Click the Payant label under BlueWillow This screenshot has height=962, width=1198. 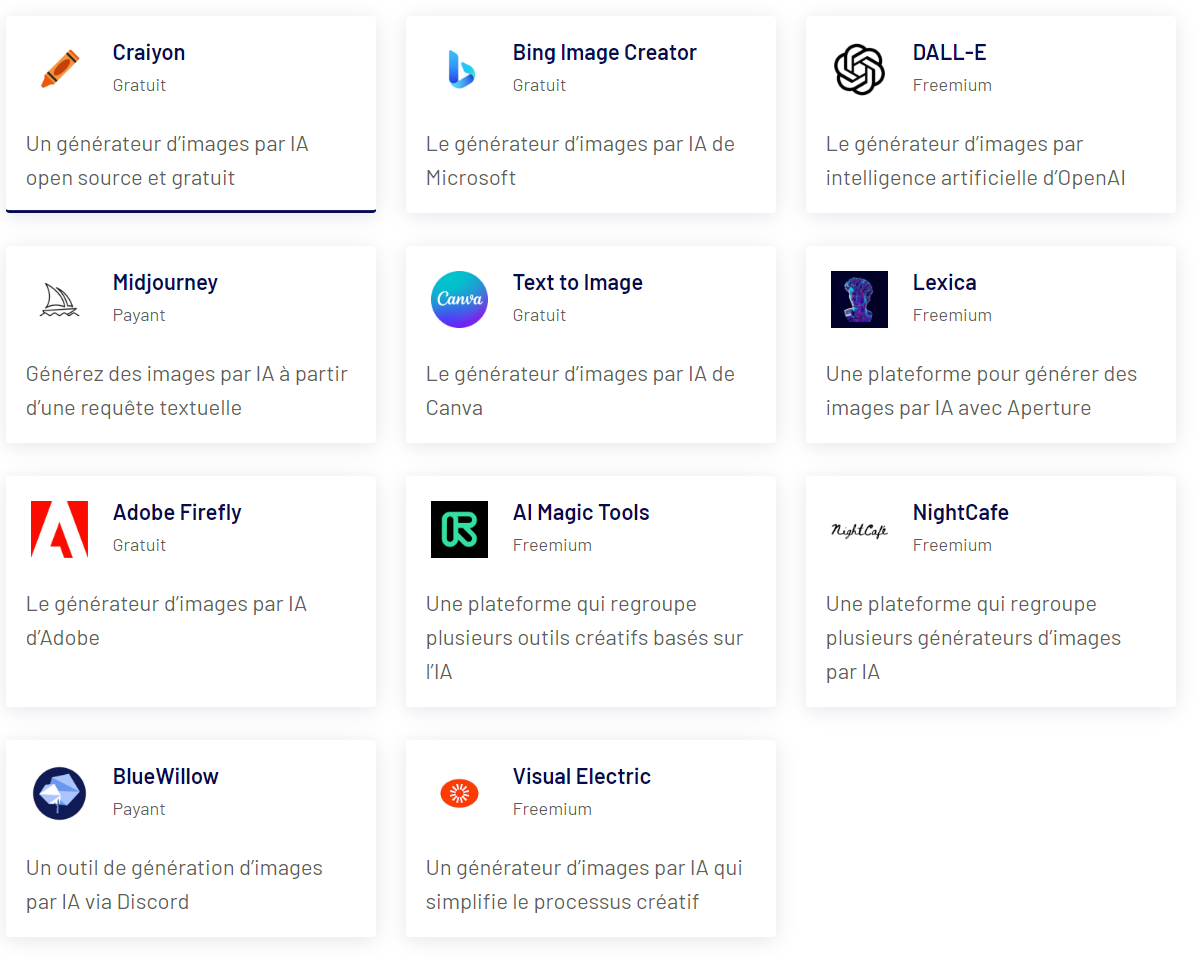(x=139, y=809)
